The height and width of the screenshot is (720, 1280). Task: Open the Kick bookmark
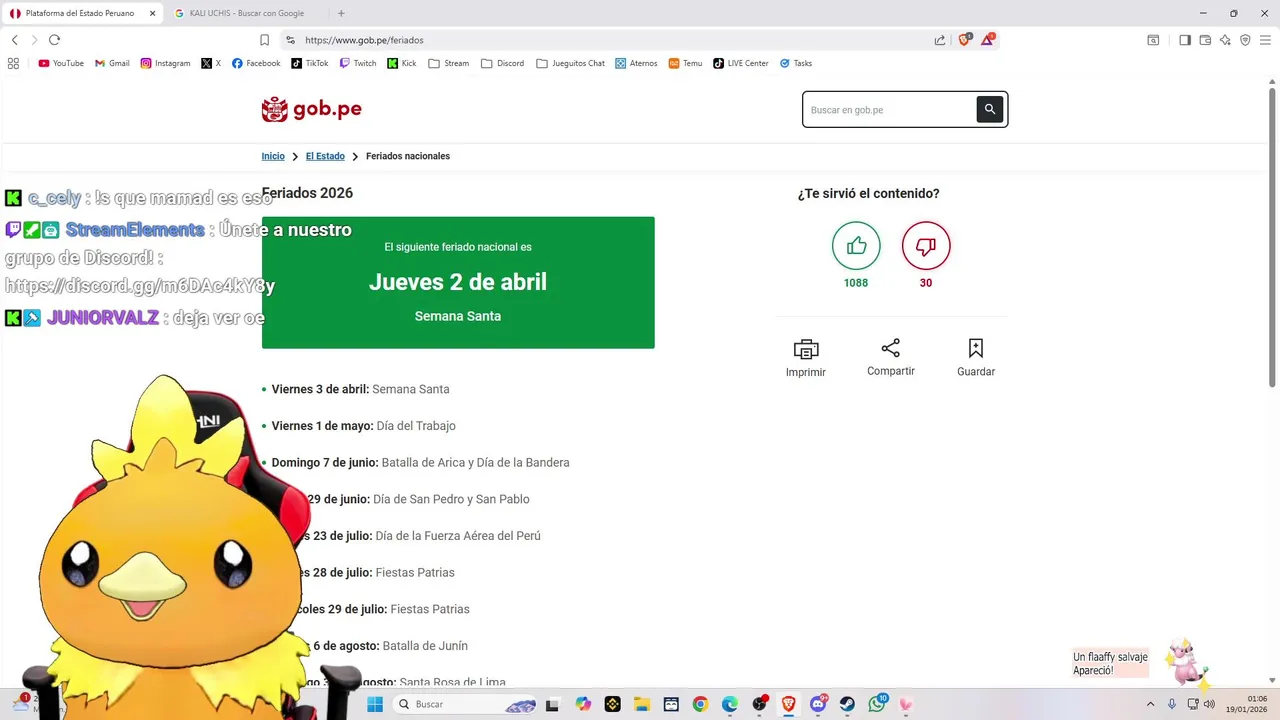pyautogui.click(x=402, y=63)
